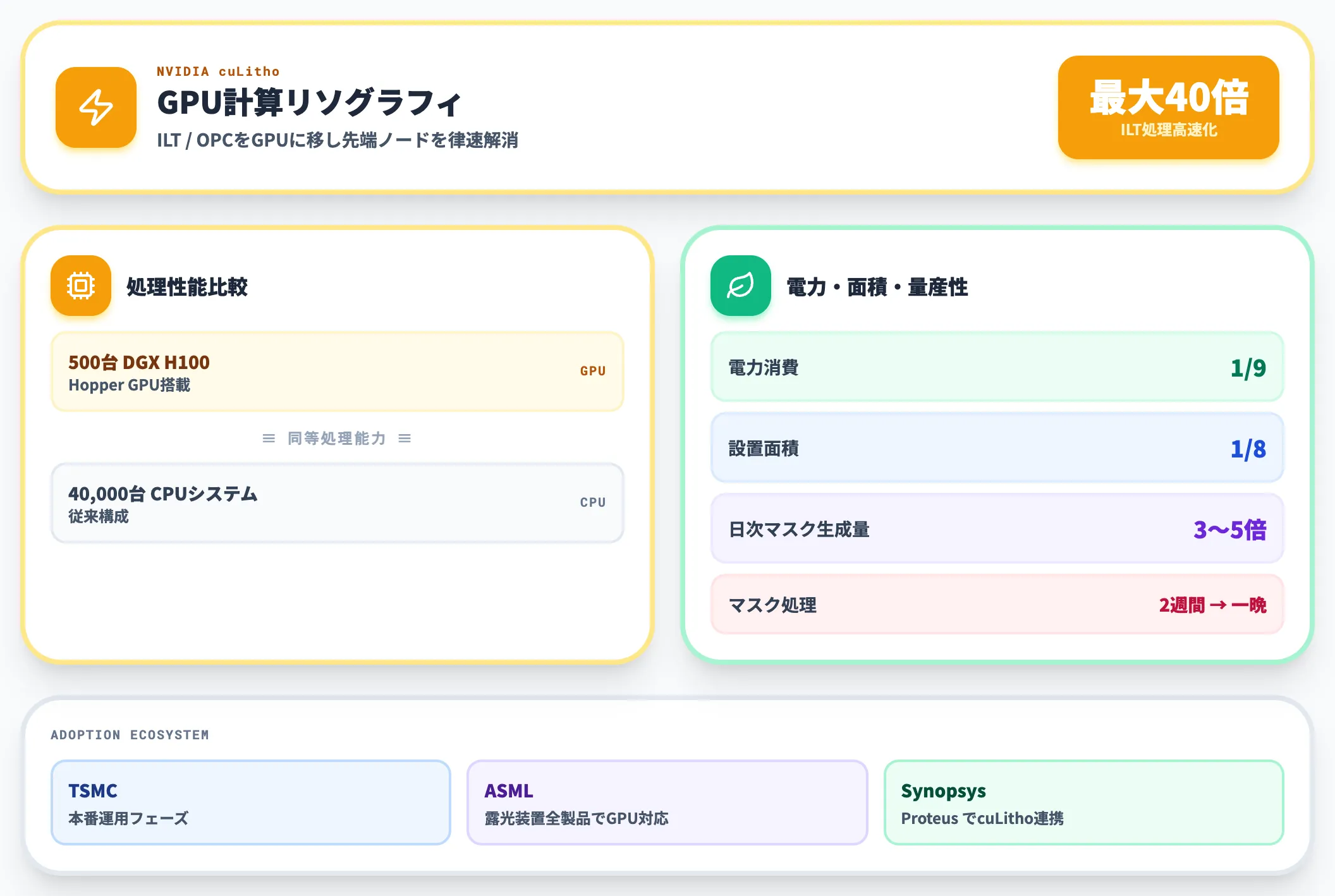Click the 設置面積 1/8 row
The height and width of the screenshot is (896, 1335).
(x=997, y=448)
